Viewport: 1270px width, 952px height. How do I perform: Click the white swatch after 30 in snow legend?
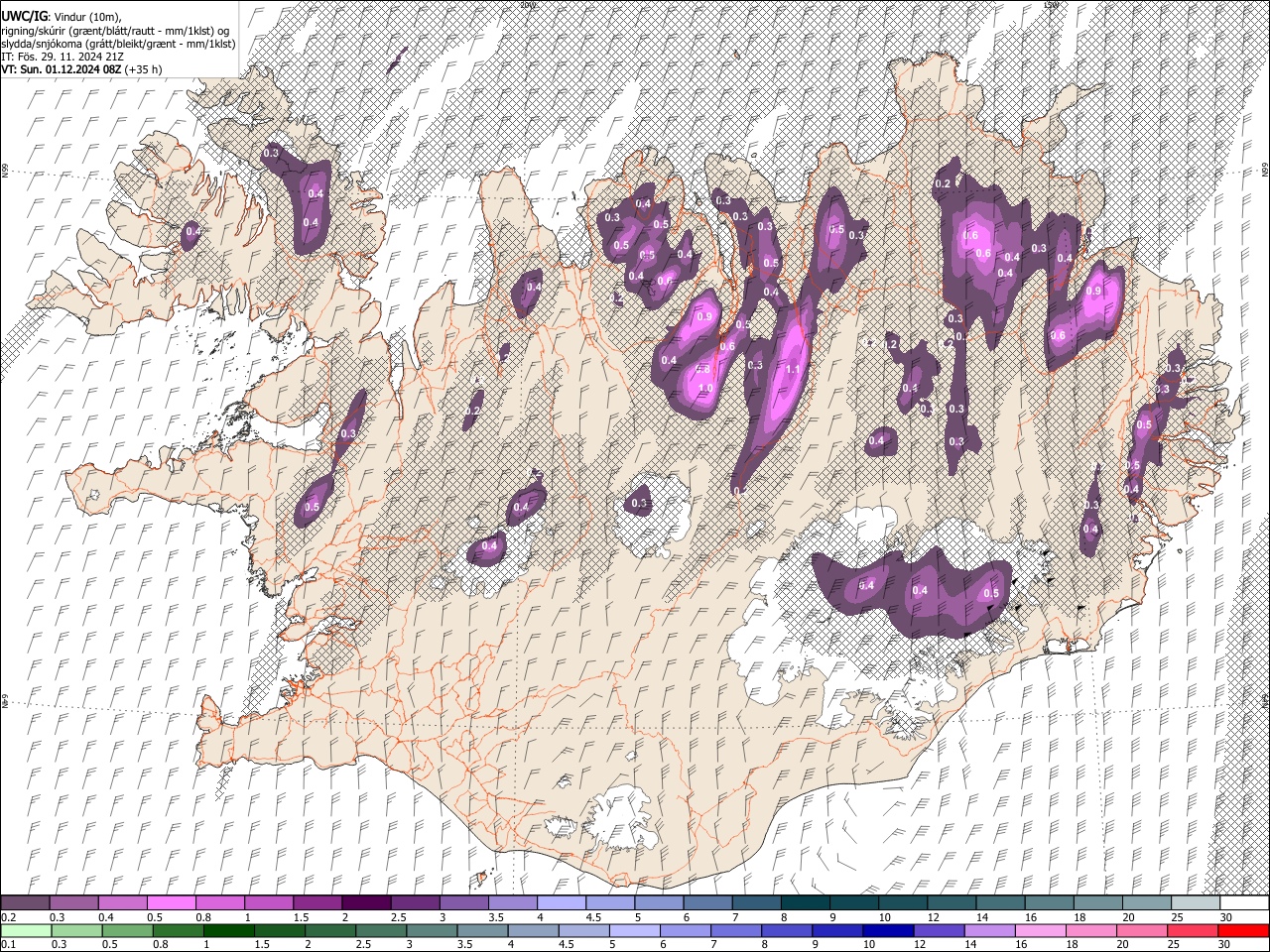tap(1244, 902)
